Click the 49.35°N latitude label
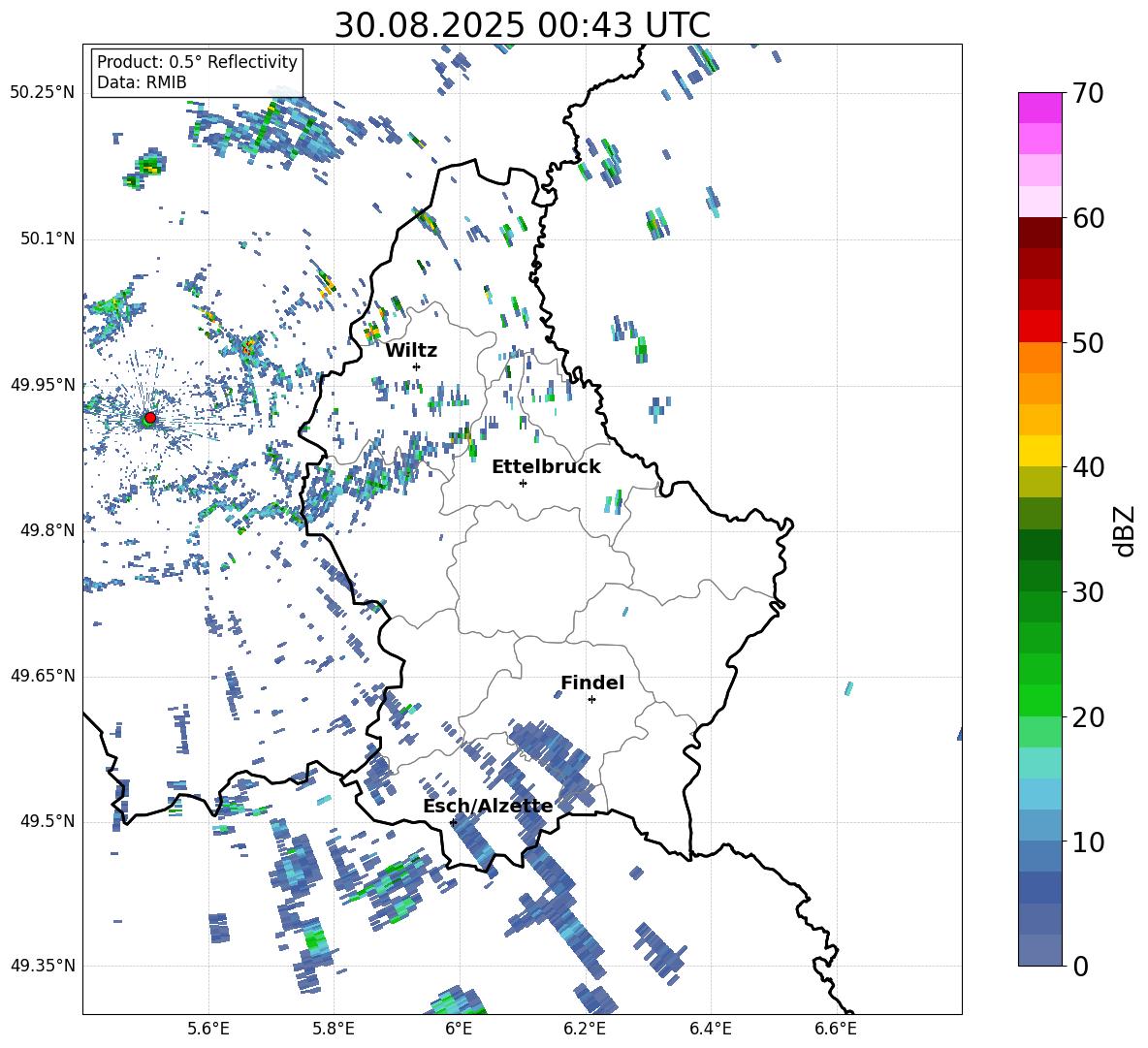This screenshot has height=1048, width=1148. (43, 966)
